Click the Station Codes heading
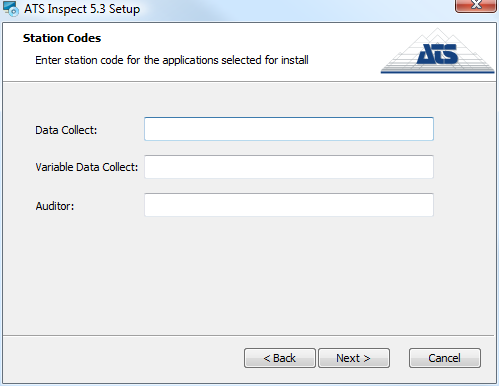This screenshot has height=386, width=499. click(62, 38)
